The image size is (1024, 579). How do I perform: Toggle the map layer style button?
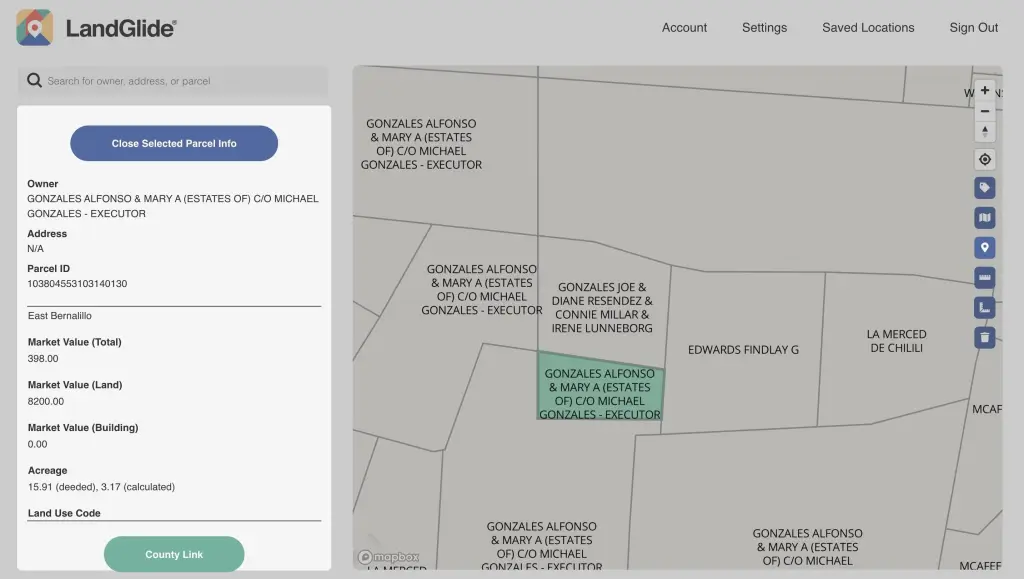tap(985, 218)
